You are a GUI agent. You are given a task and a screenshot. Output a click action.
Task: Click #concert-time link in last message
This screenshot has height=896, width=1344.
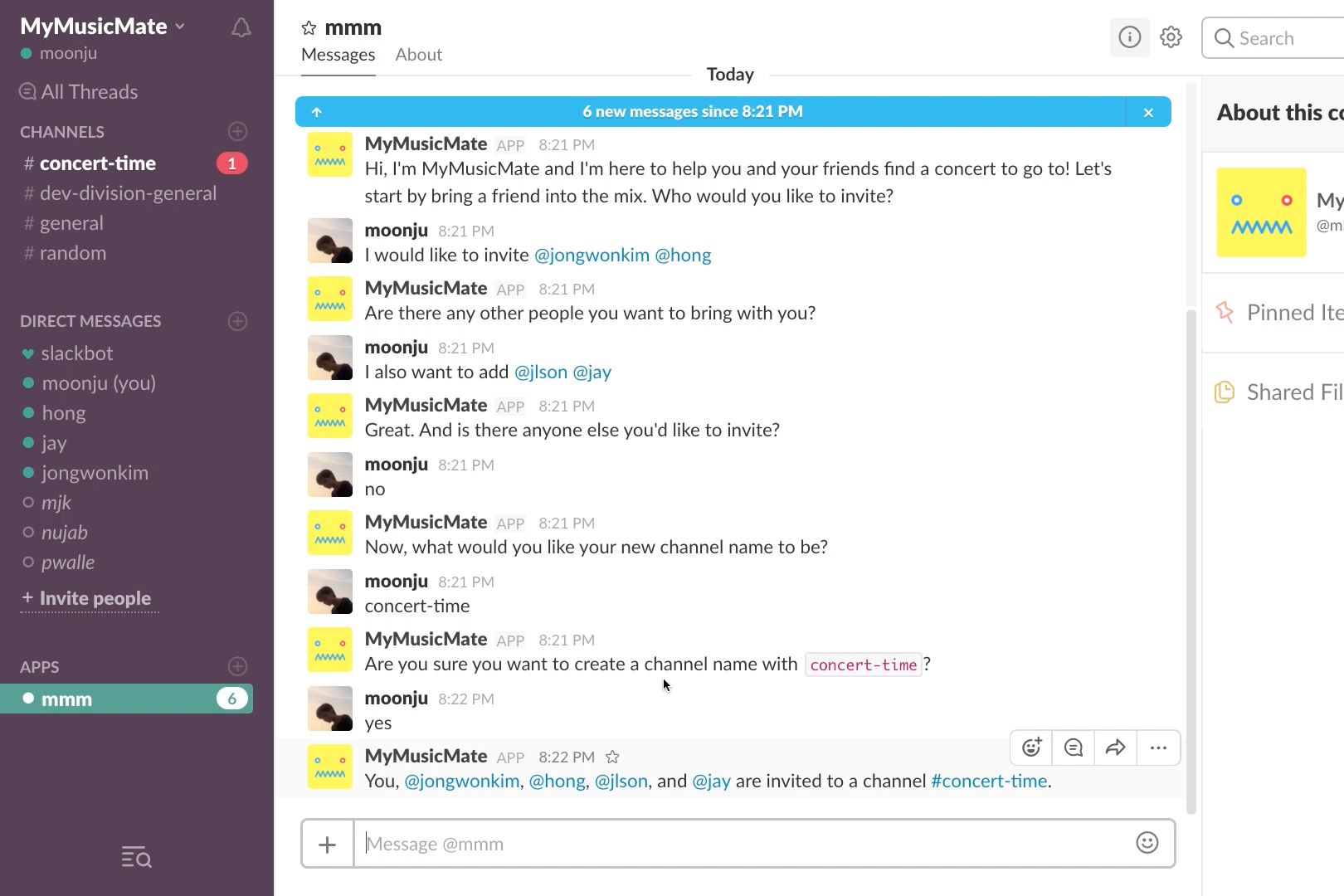[989, 782]
